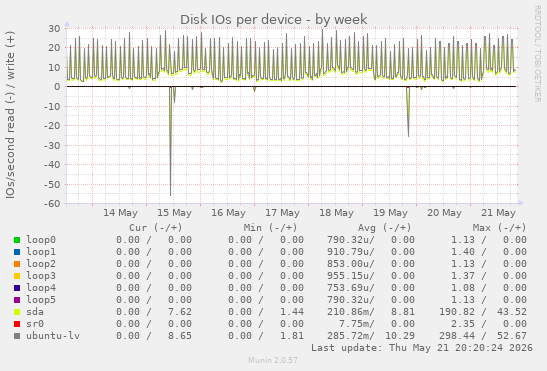The width and height of the screenshot is (547, 371).
Task: Select the loop2 device label
Action: pyautogui.click(x=41, y=264)
